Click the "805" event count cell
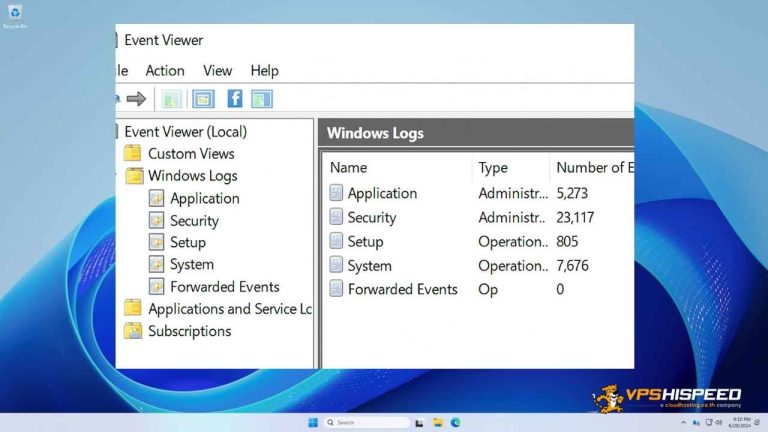This screenshot has width=768, height=432. (x=567, y=241)
